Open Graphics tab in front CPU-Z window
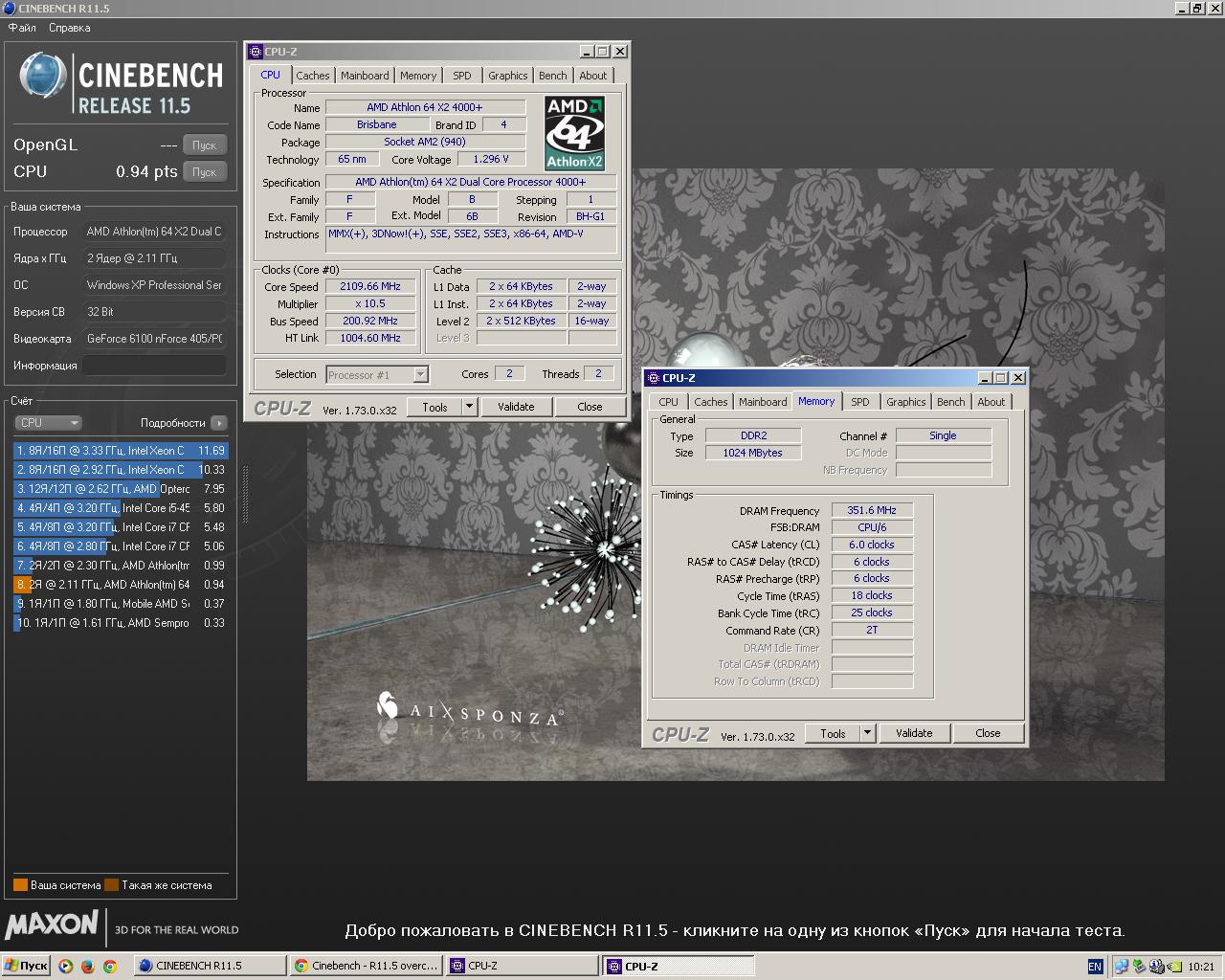 [x=905, y=402]
